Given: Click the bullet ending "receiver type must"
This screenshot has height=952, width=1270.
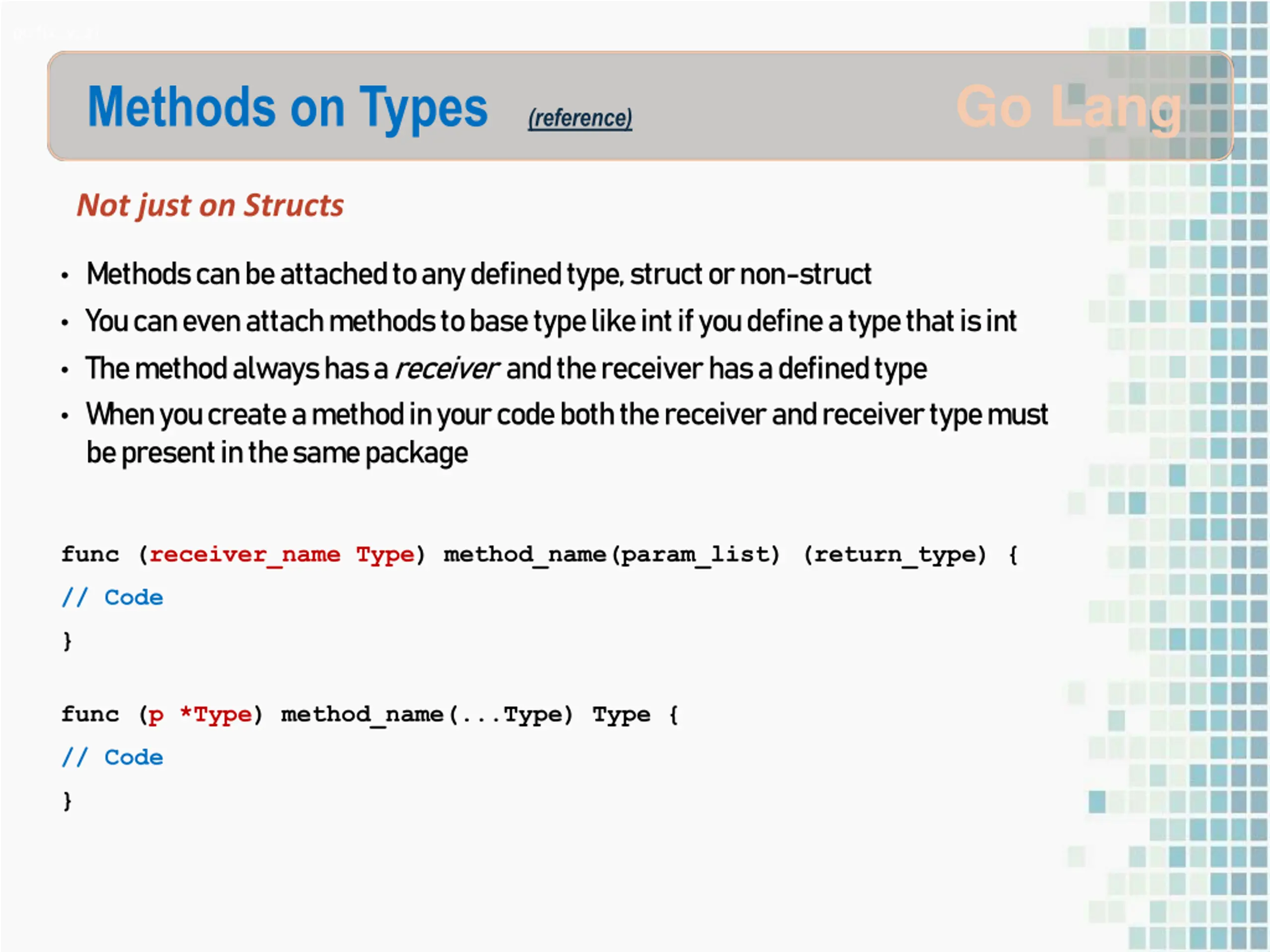Looking at the screenshot, I should [x=567, y=415].
